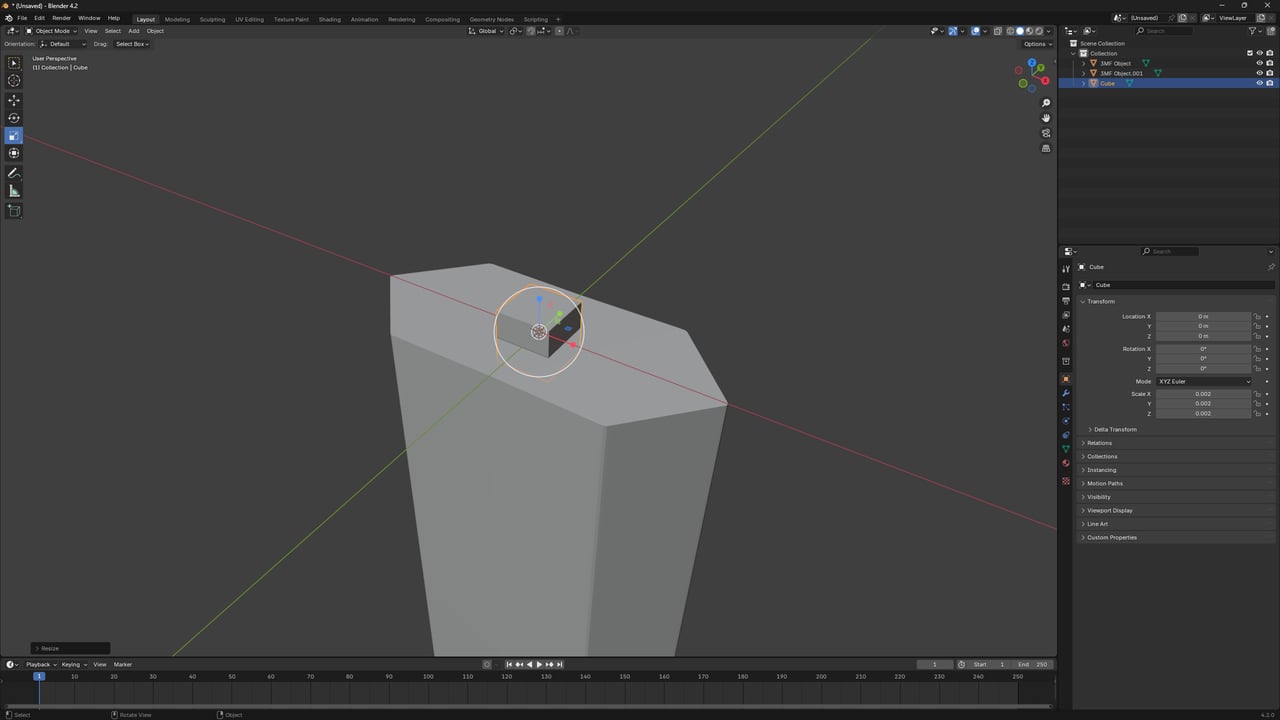Open the Physics properties tab
This screenshot has height=720, width=1280.
click(1066, 421)
